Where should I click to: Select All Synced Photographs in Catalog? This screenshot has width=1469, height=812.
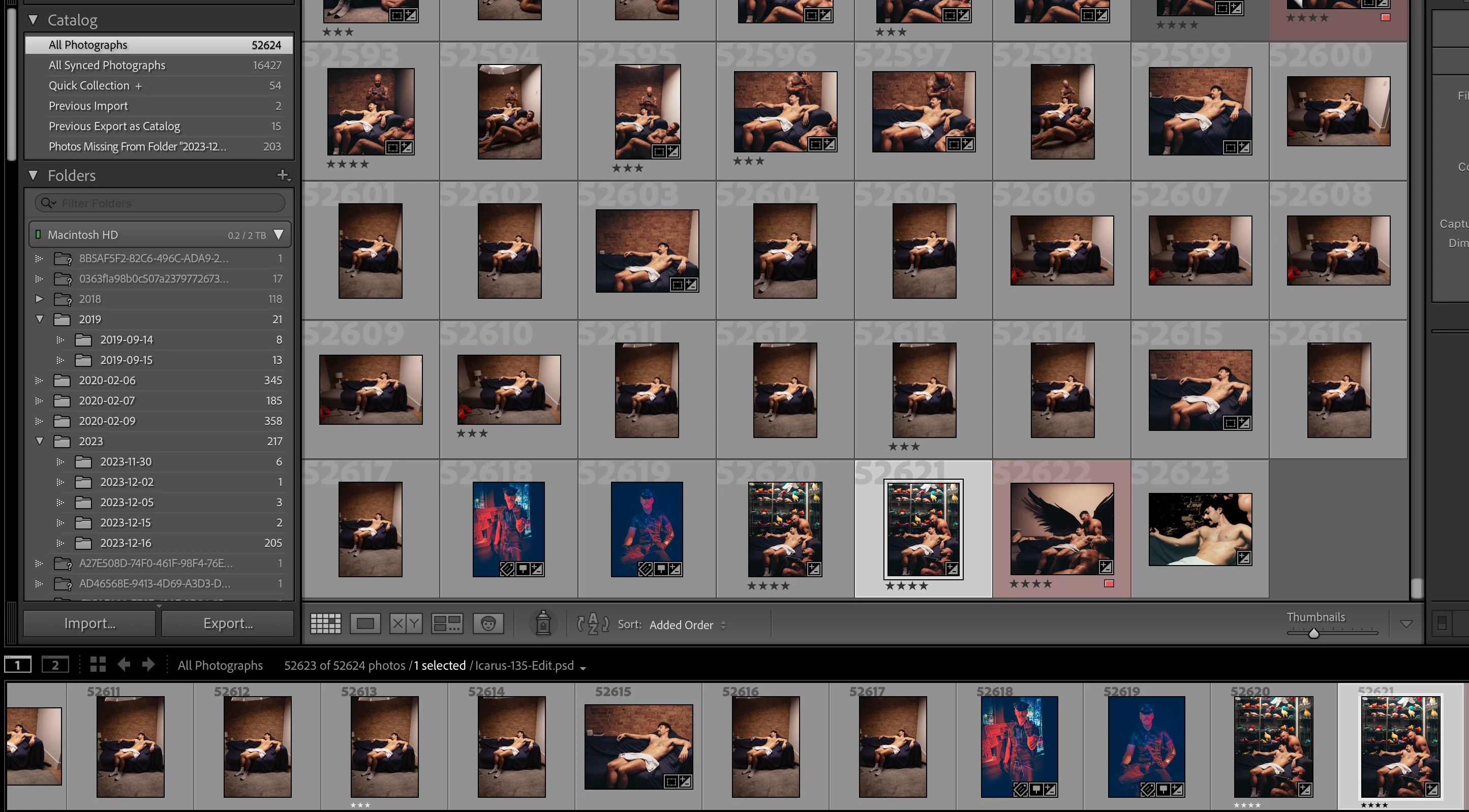pyautogui.click(x=107, y=65)
